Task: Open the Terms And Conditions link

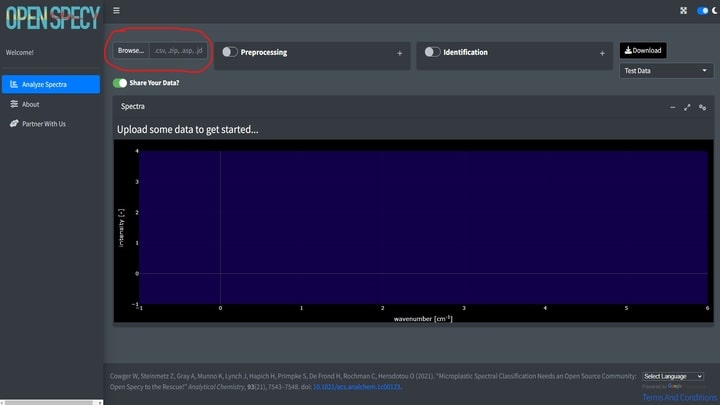Action: pyautogui.click(x=679, y=397)
